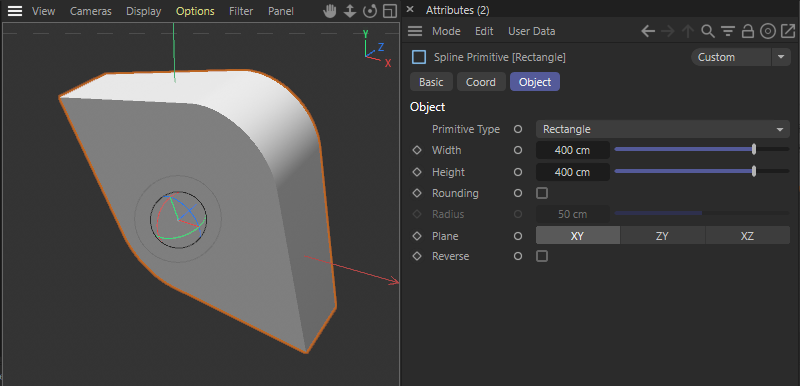Switch to the Coord tab
Image resolution: width=800 pixels, height=386 pixels.
point(481,82)
